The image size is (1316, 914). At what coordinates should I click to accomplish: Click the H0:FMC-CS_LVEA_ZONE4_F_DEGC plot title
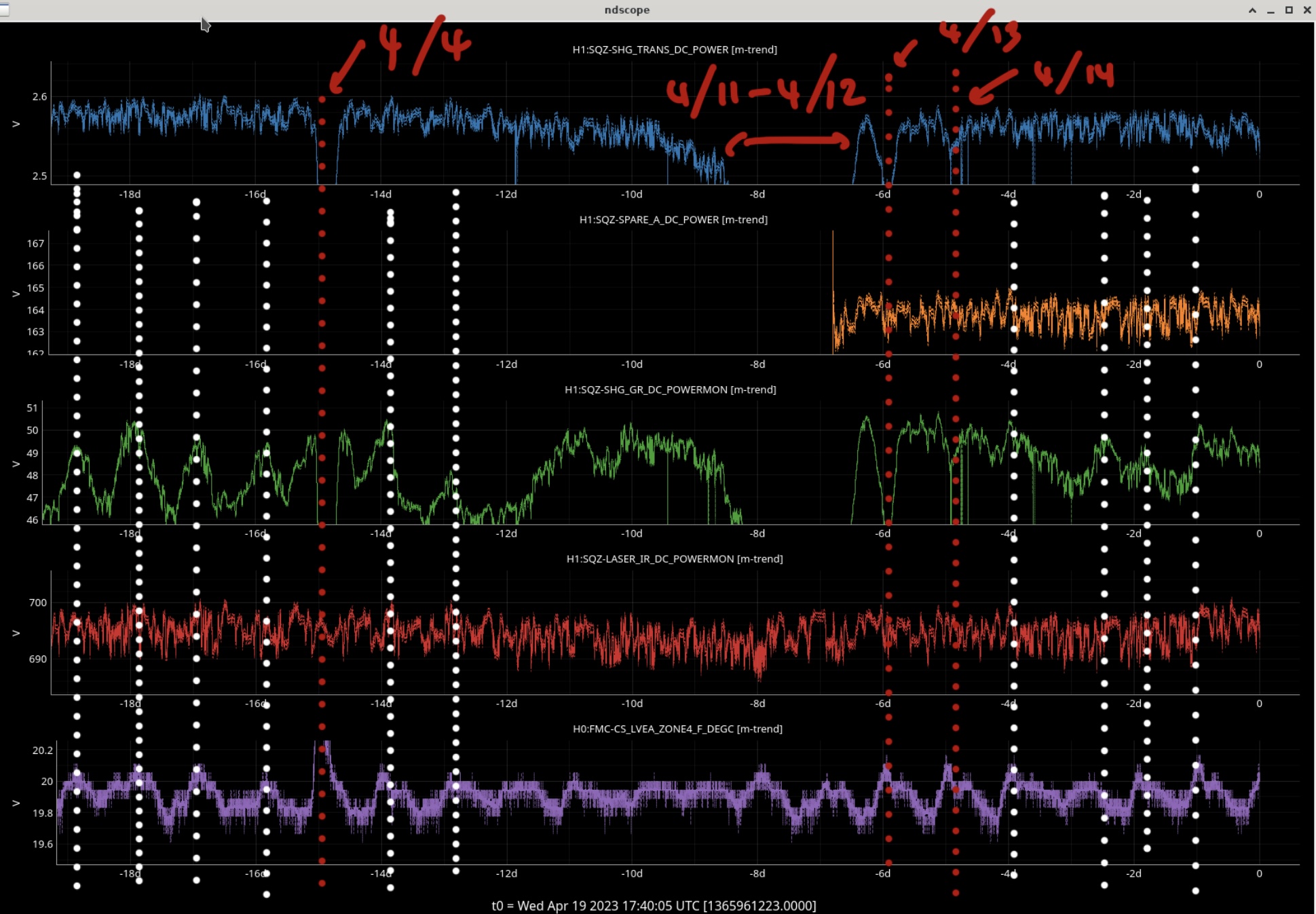tap(677, 729)
